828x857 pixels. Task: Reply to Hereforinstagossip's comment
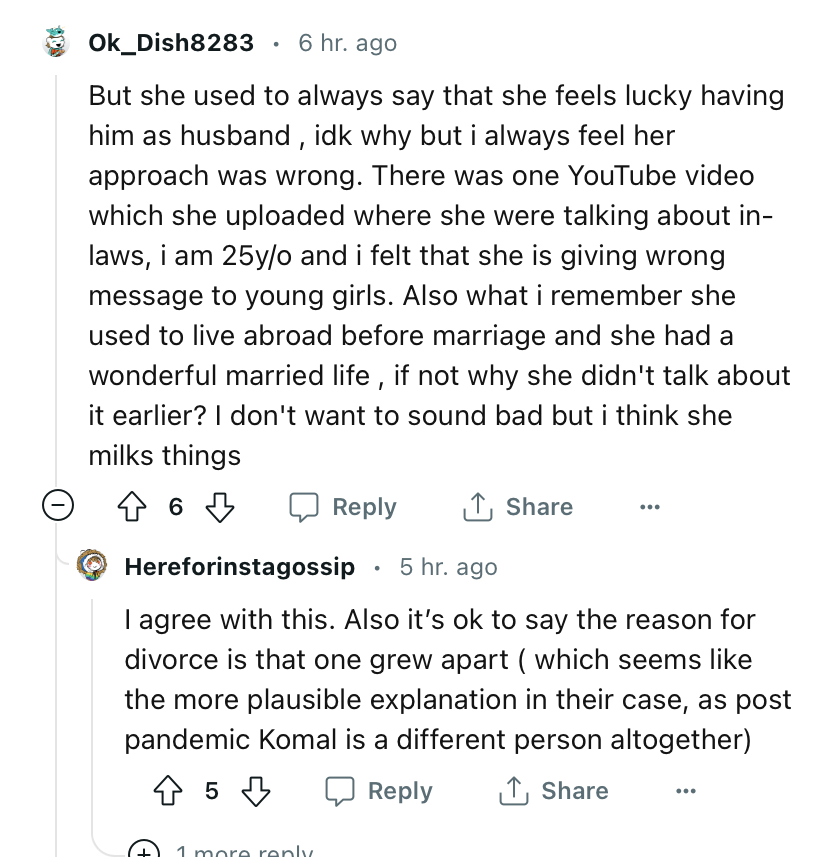point(379,791)
